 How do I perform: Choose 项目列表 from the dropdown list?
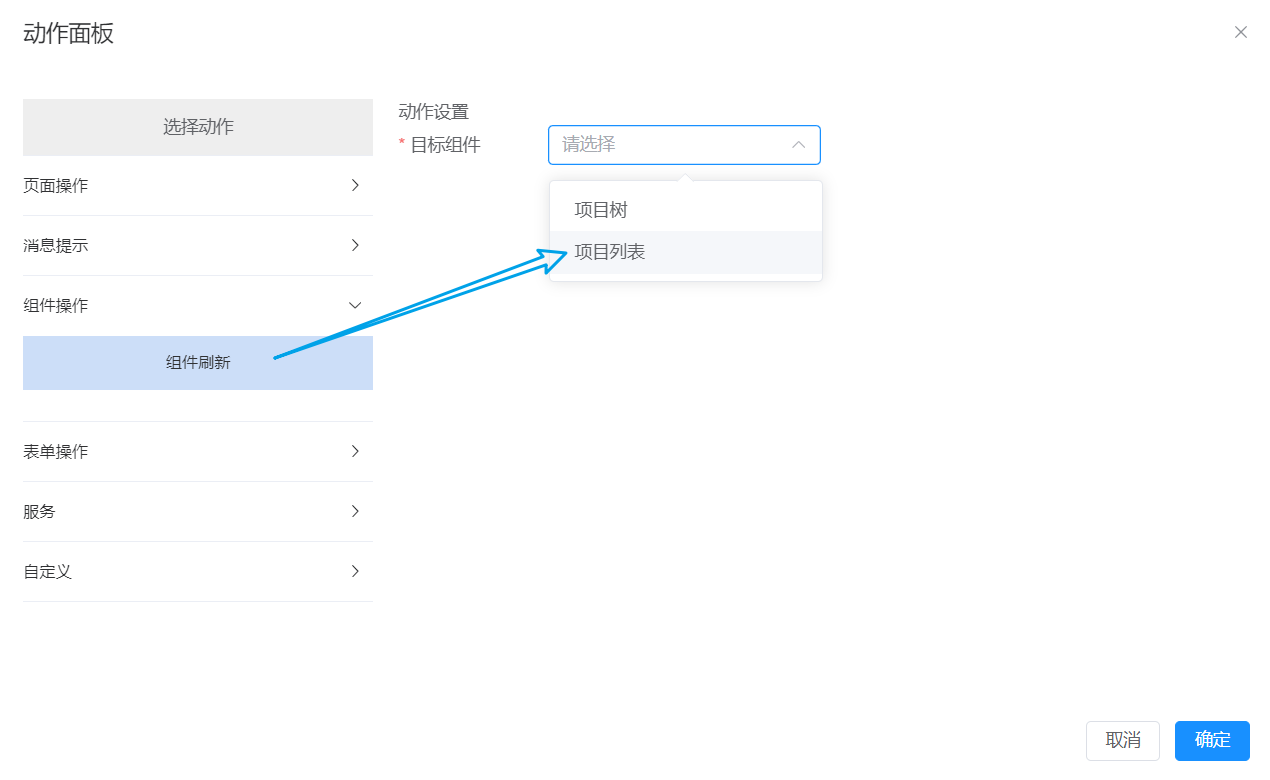(610, 252)
